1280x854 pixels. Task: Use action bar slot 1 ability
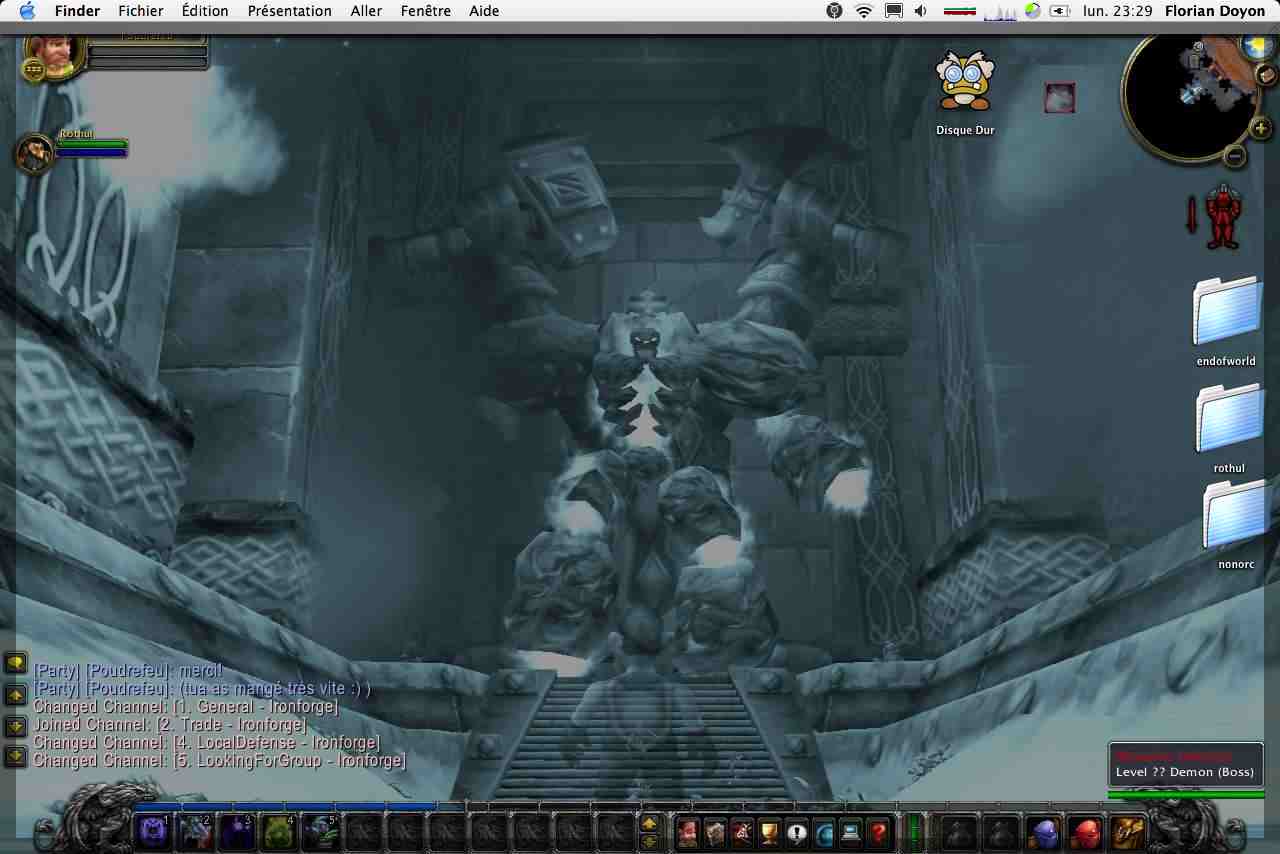tap(153, 832)
